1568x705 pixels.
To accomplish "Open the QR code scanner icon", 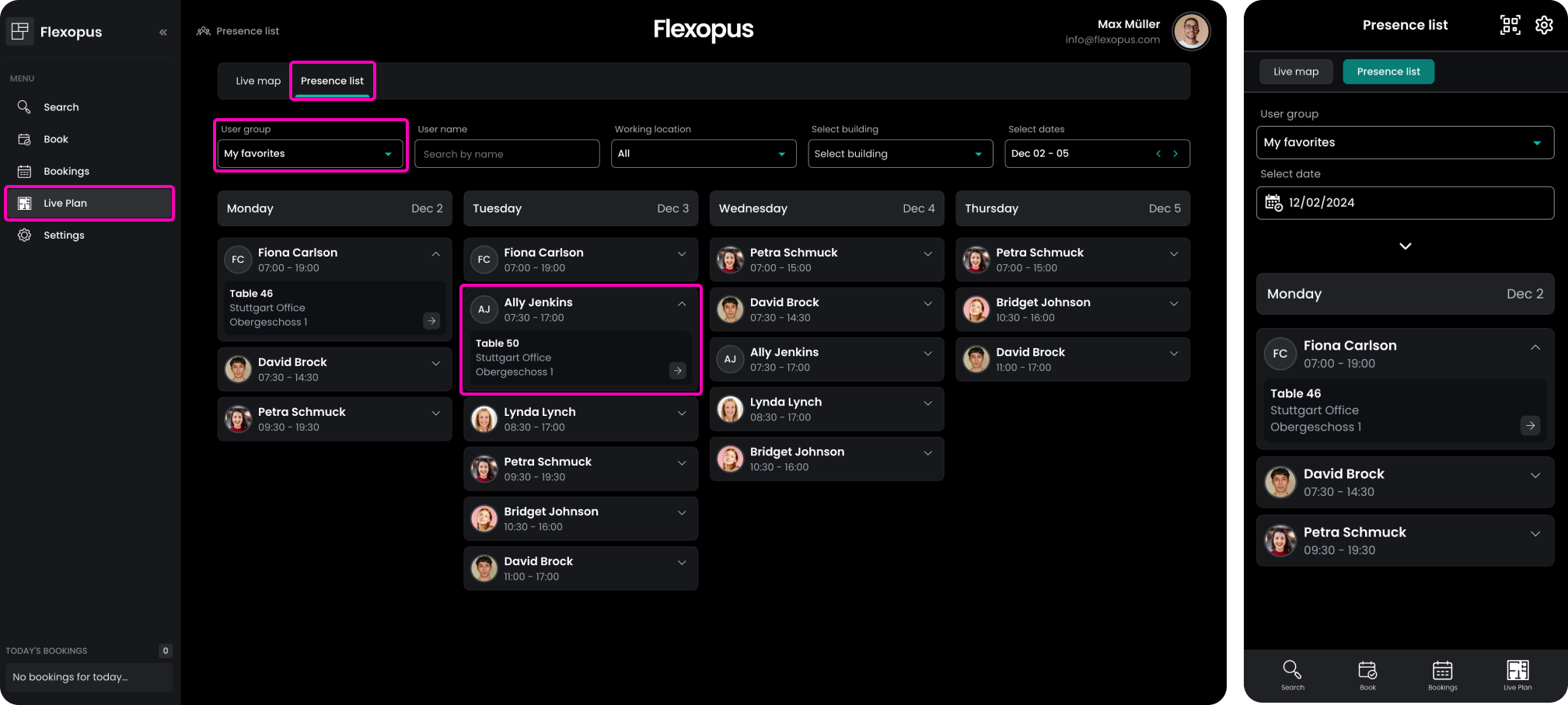I will (x=1510, y=25).
